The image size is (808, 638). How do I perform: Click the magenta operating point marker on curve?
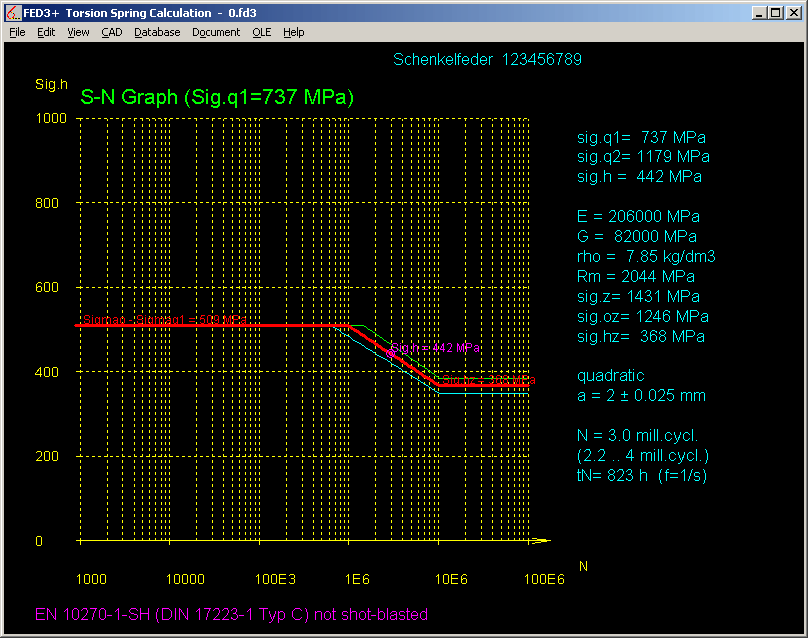391,354
